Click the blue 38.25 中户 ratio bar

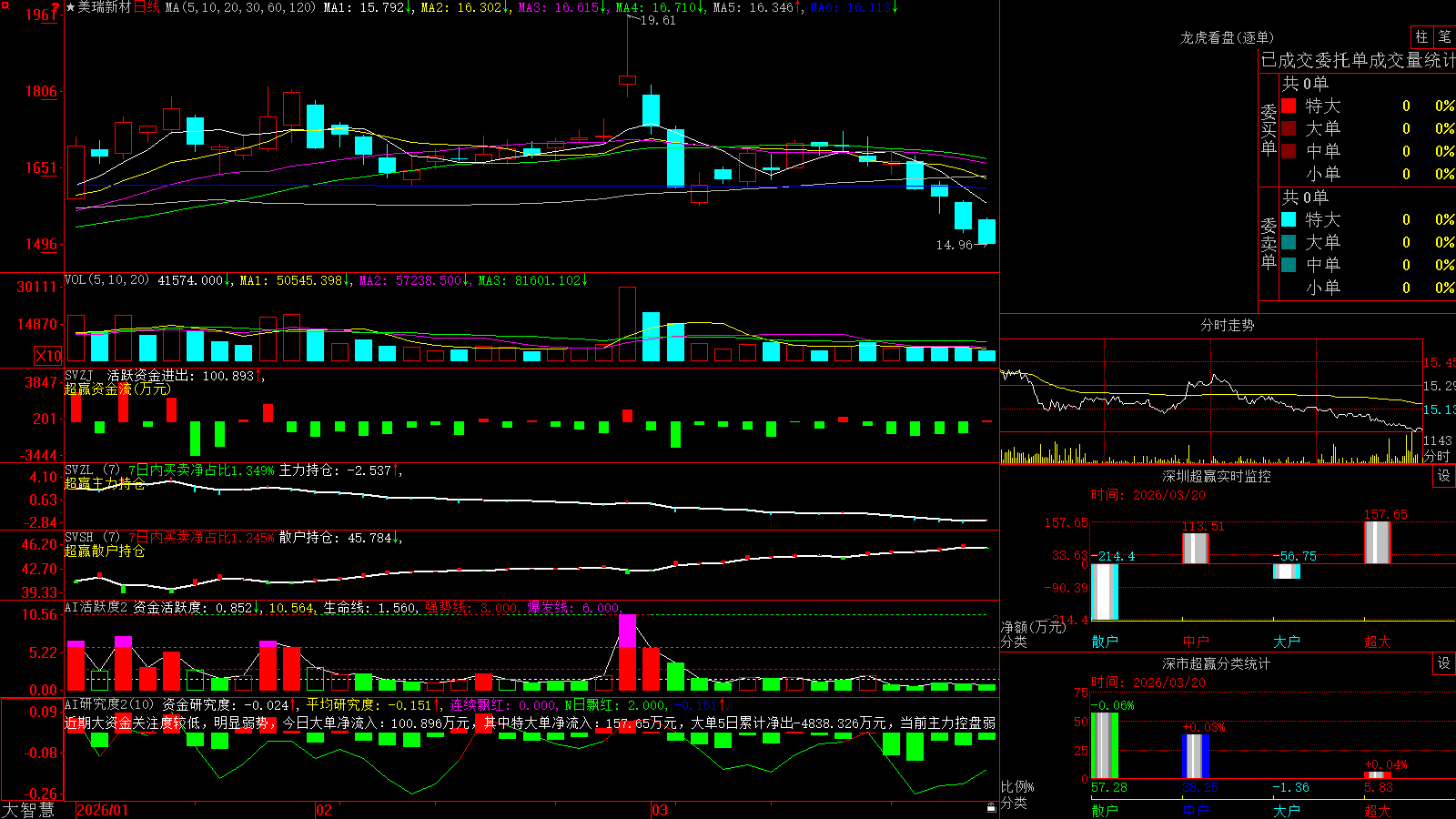pos(1196,756)
